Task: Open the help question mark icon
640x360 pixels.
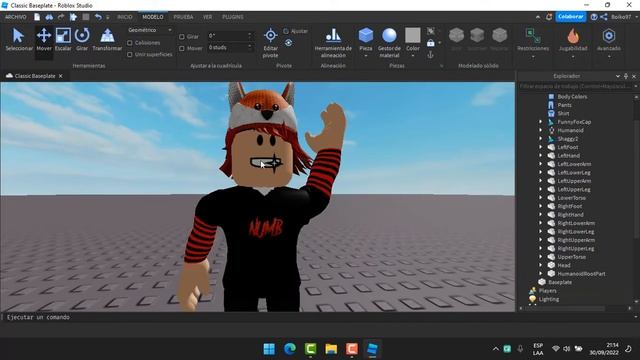Action: (x=594, y=17)
